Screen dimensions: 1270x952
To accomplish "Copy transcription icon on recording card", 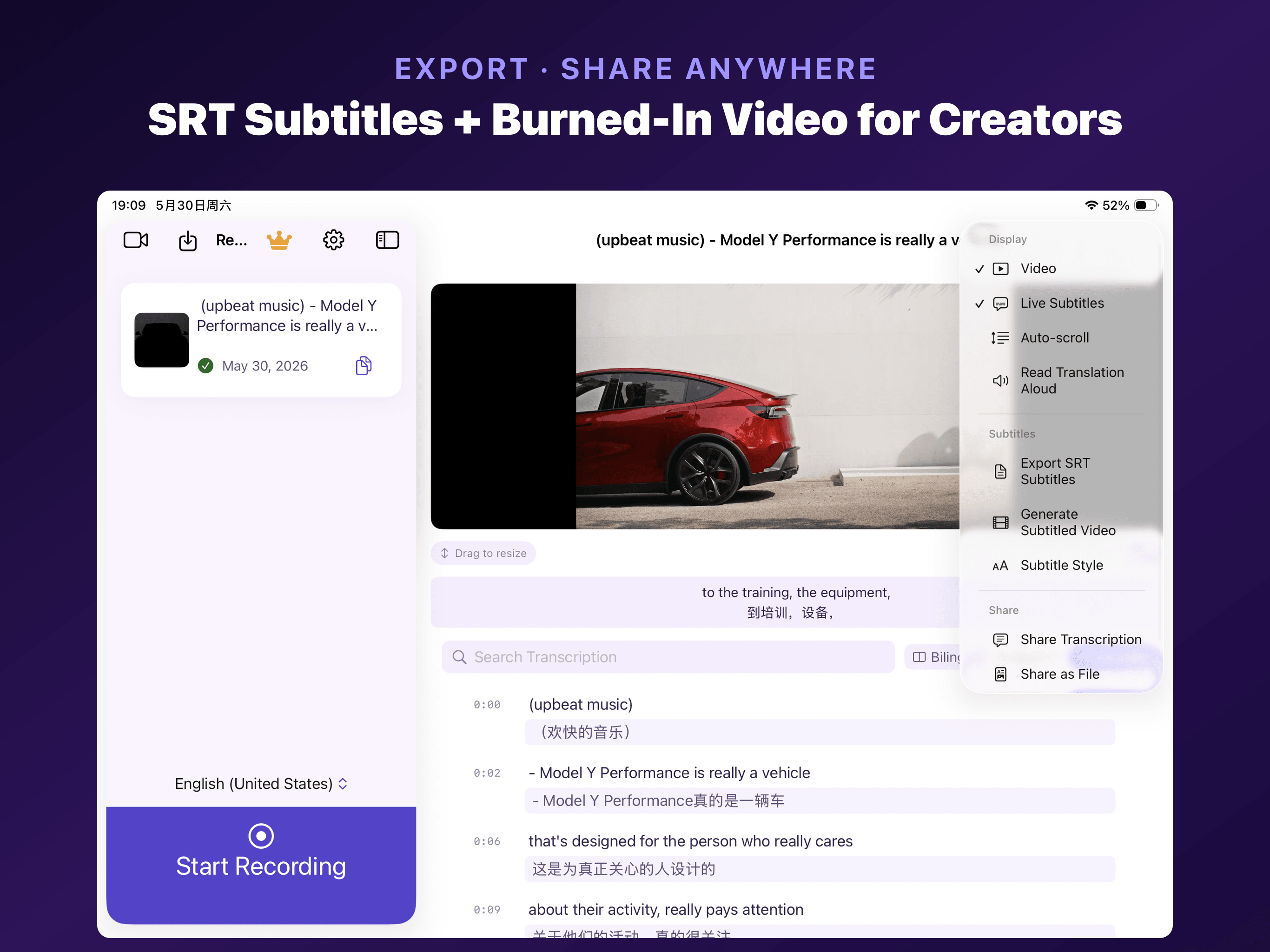I will [x=364, y=365].
